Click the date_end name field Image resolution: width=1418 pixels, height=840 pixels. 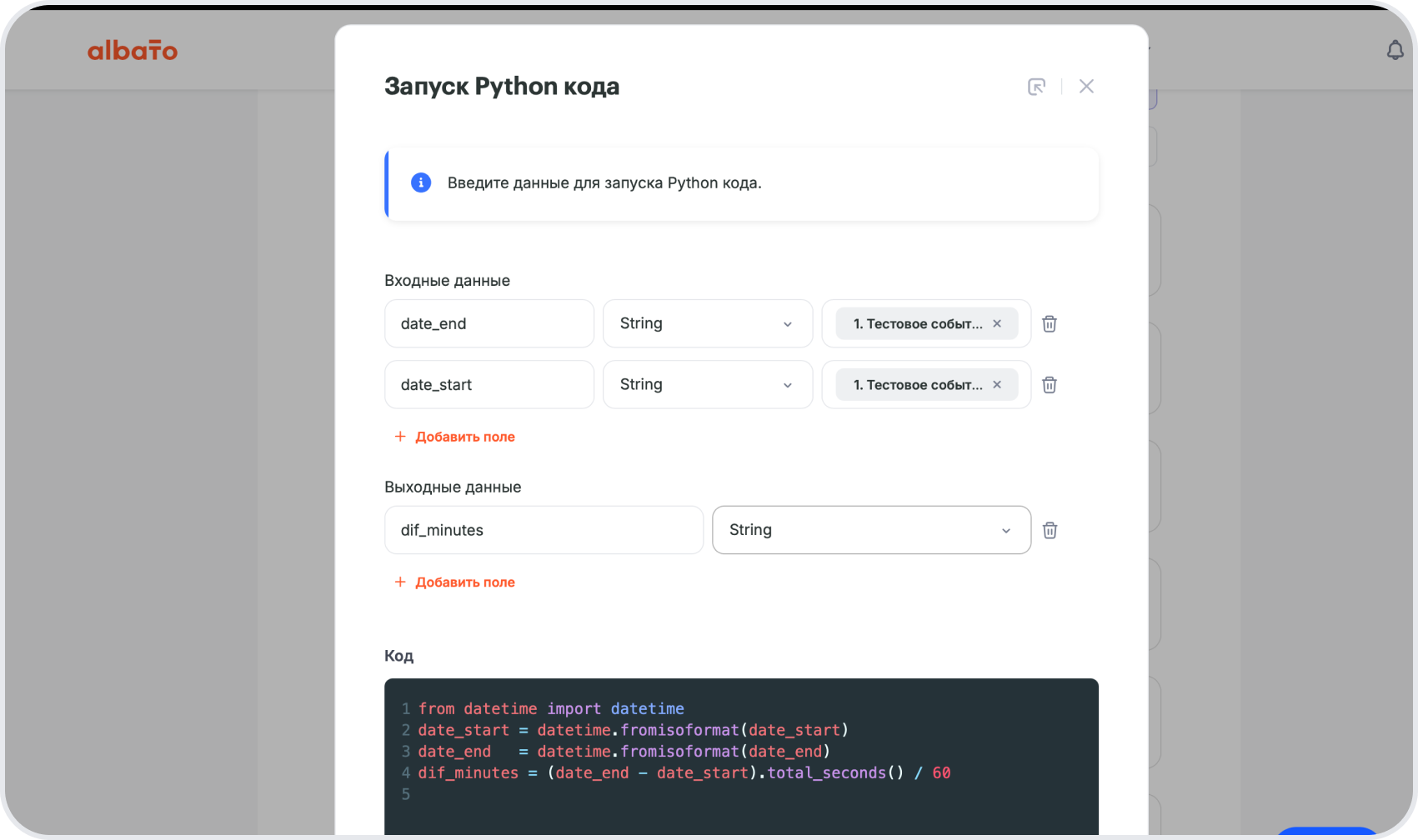point(489,324)
